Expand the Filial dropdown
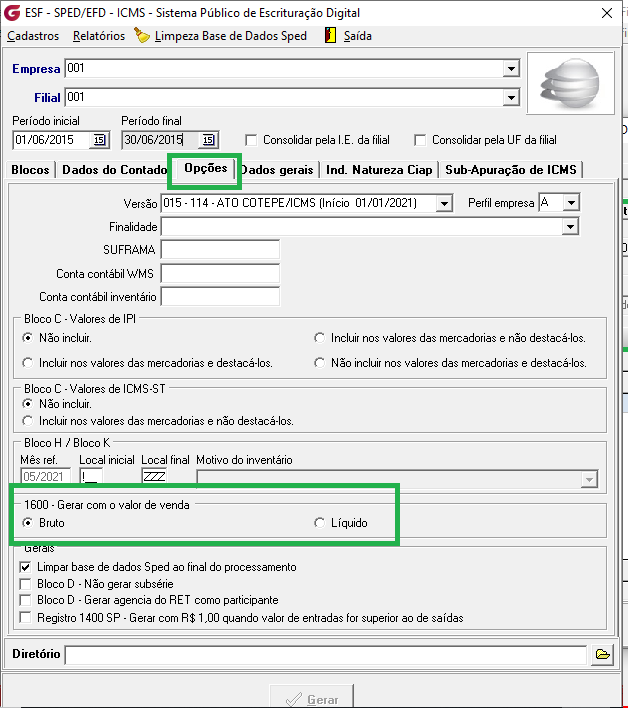The width and height of the screenshot is (628, 708). tap(511, 98)
